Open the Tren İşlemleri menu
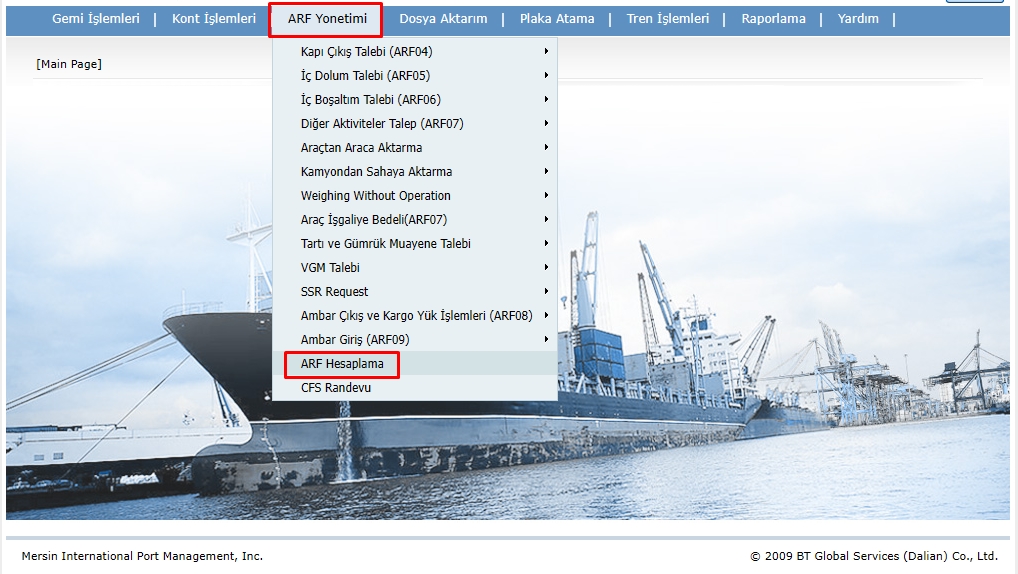1018x574 pixels. (667, 19)
